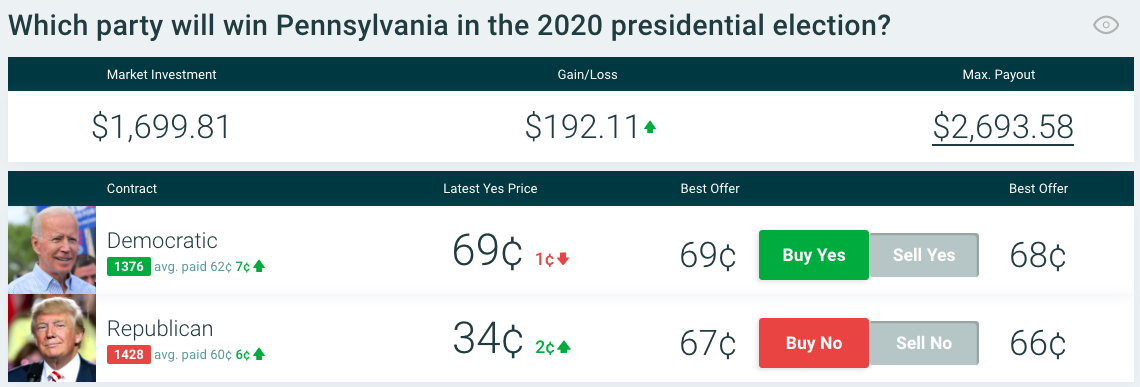Open the Republican contract name
Screen dimensions: 1140x387
[160, 329]
